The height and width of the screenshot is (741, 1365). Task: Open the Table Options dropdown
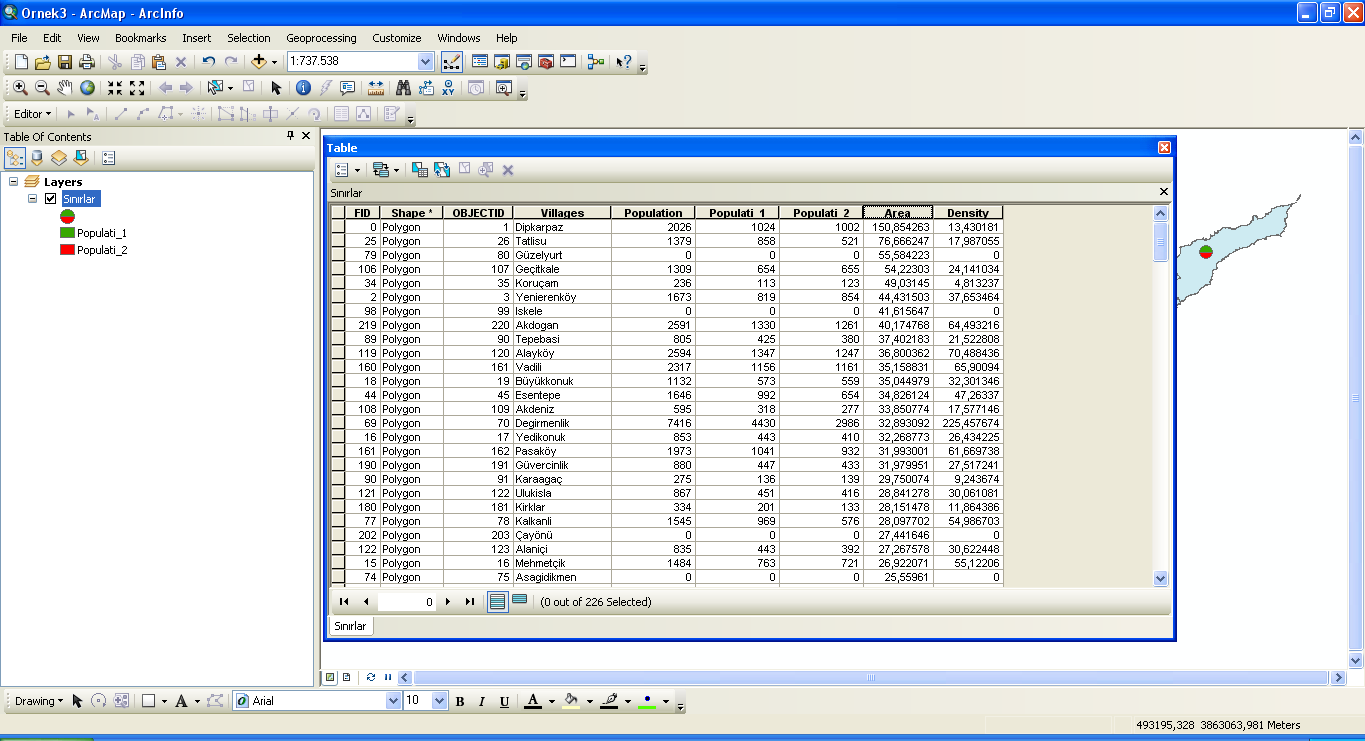[347, 170]
